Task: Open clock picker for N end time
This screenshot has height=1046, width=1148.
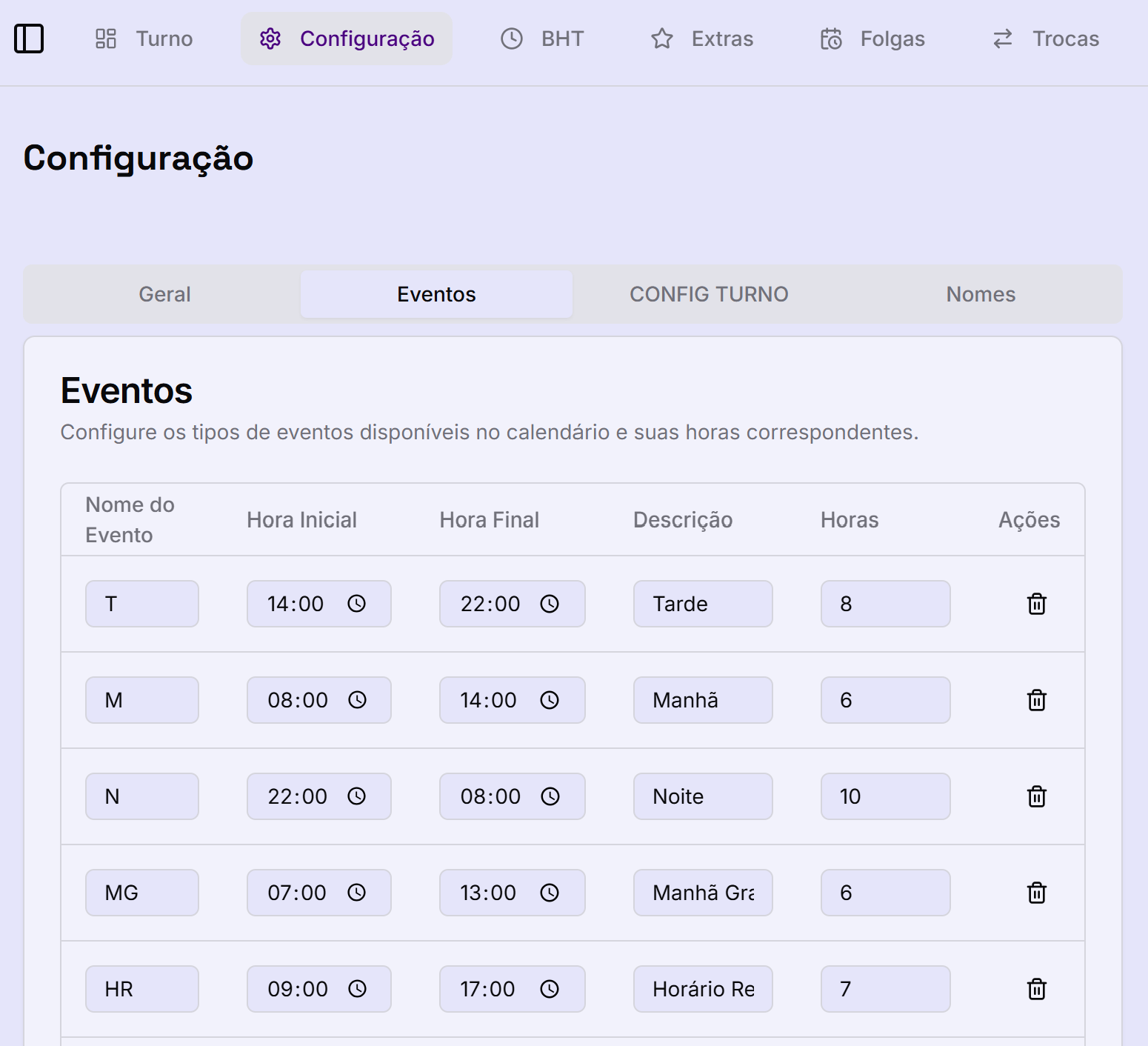Action: click(x=550, y=796)
